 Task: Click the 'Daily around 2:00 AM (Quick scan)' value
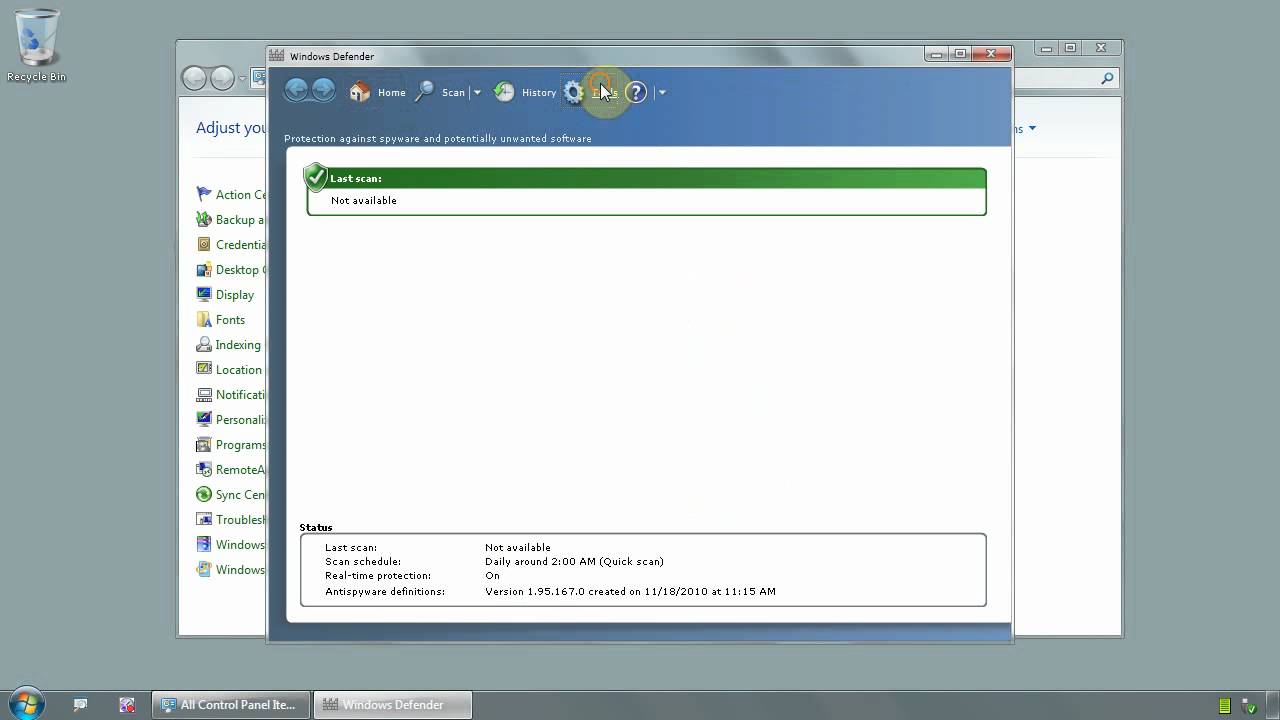pyautogui.click(x=574, y=562)
